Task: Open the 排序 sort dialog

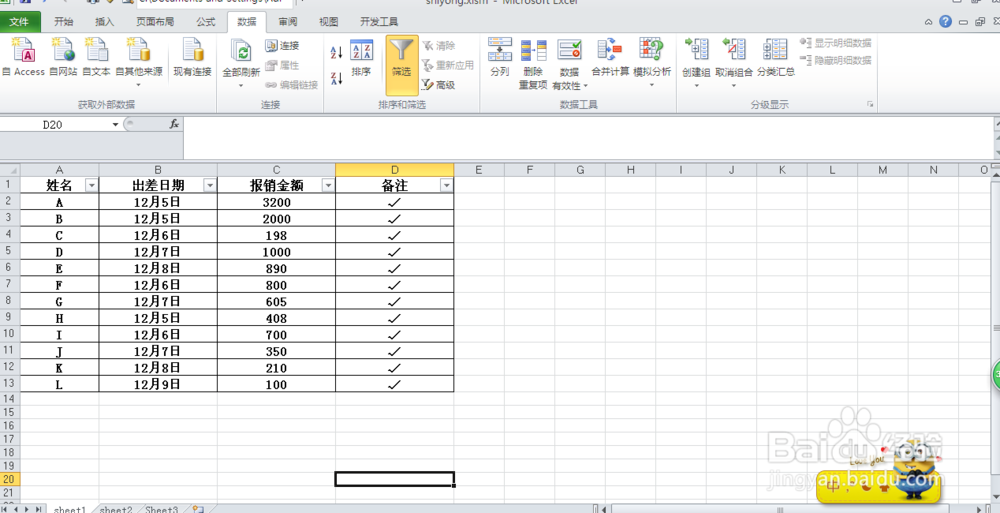Action: [x=361, y=59]
